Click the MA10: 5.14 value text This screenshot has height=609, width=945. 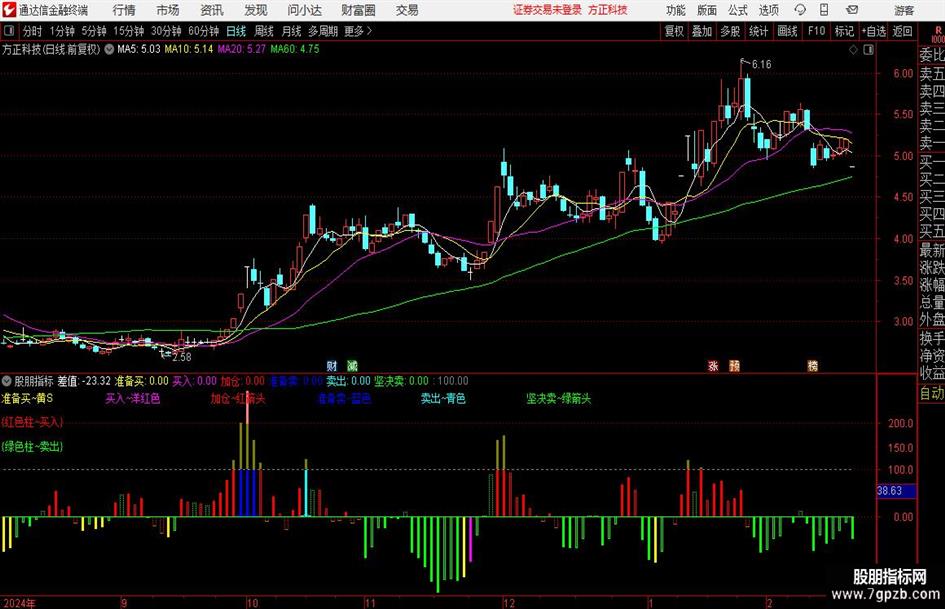[x=189, y=49]
